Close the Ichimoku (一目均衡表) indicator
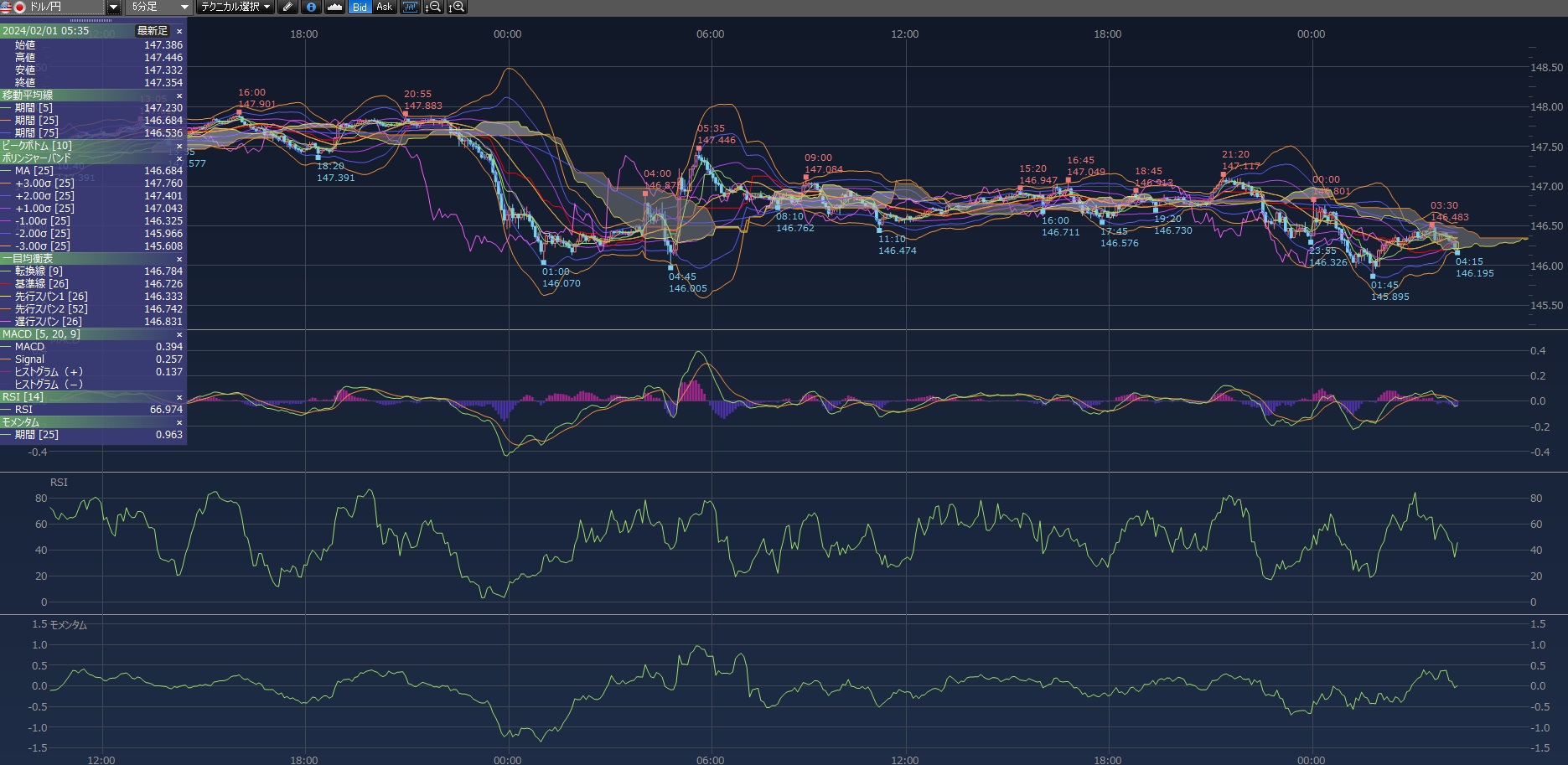The width and height of the screenshot is (1568, 765). coord(179,259)
